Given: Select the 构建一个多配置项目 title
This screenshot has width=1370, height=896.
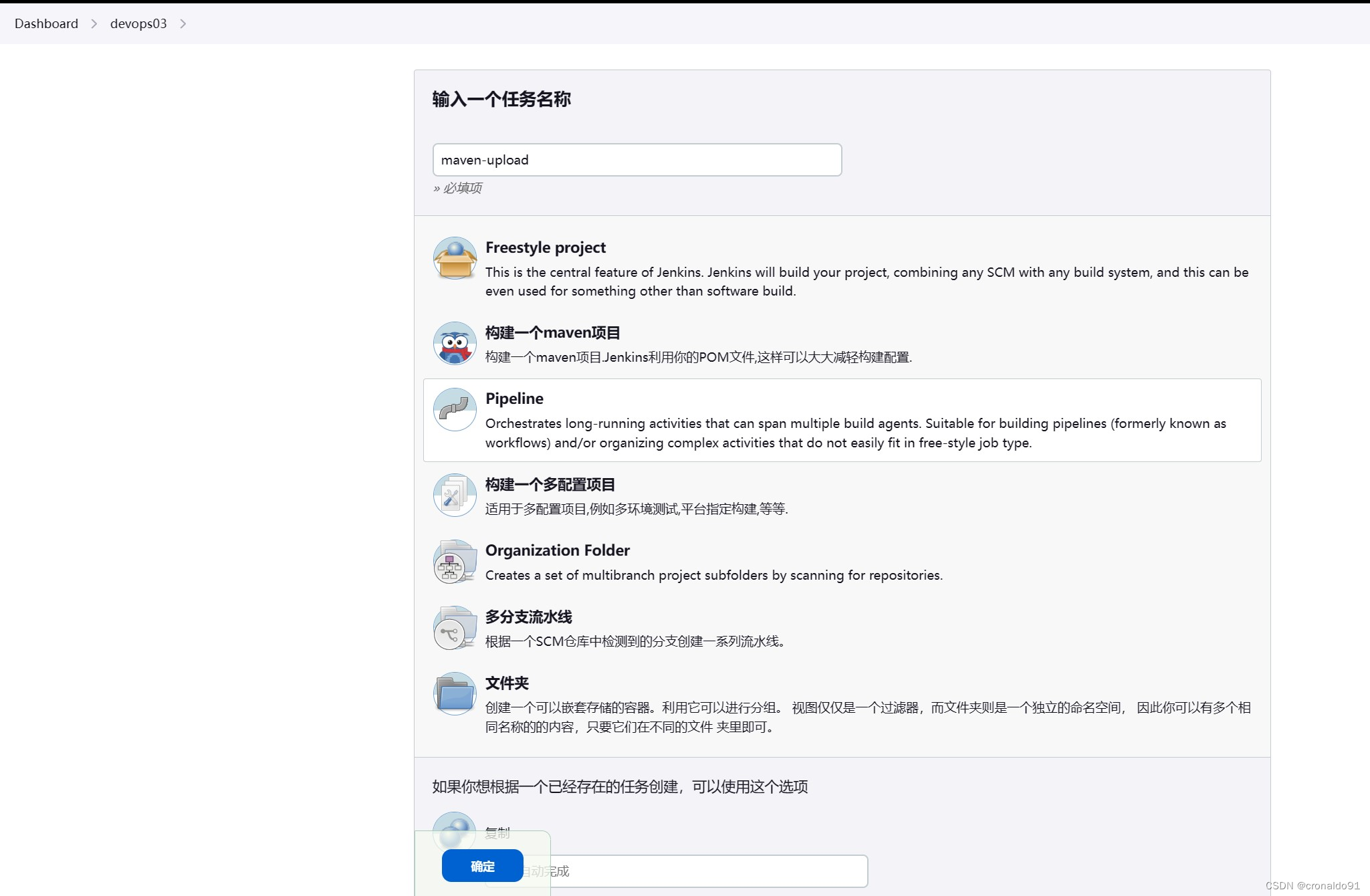Looking at the screenshot, I should pyautogui.click(x=550, y=484).
